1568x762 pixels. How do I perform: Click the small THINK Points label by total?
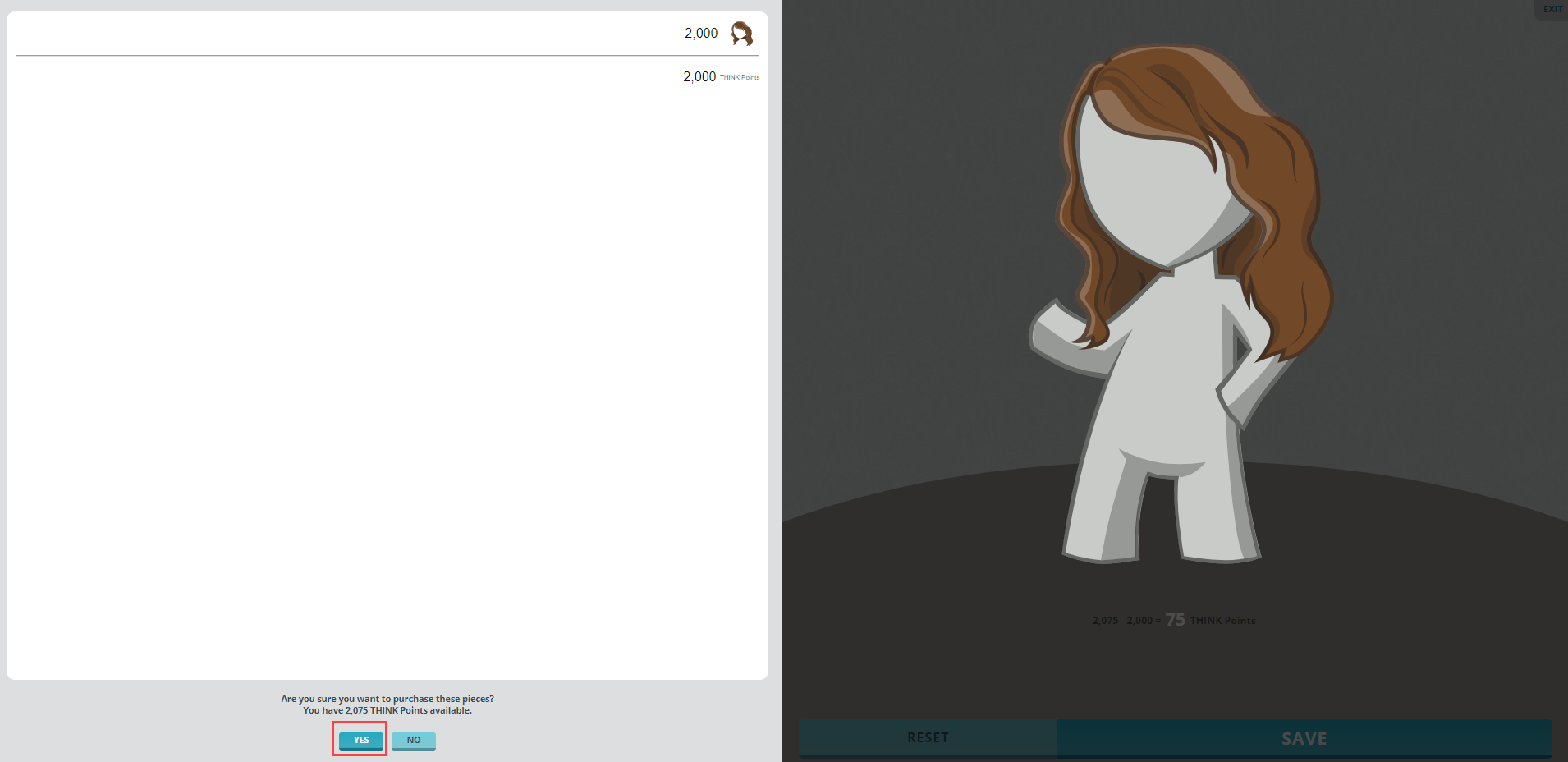[x=740, y=77]
